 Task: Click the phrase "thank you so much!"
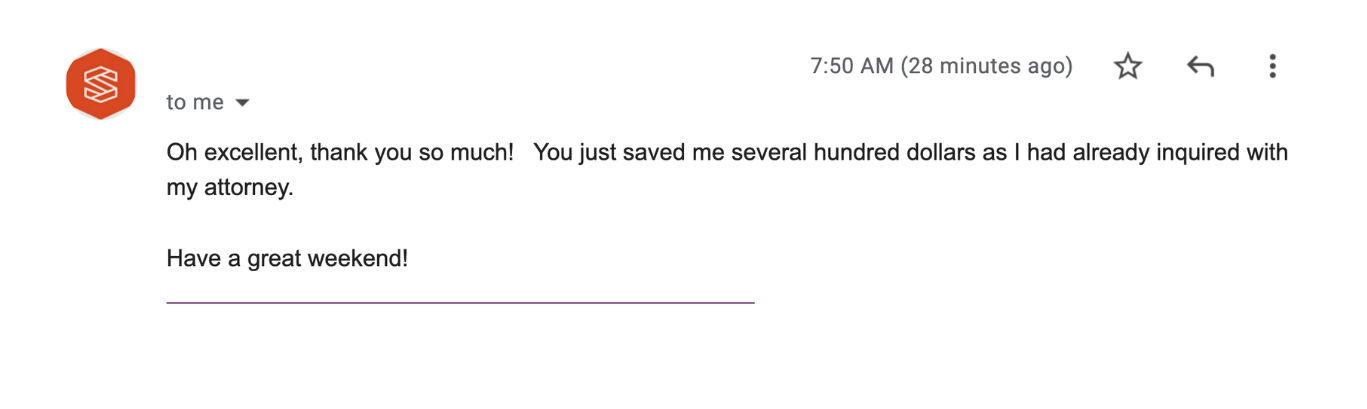(x=412, y=154)
